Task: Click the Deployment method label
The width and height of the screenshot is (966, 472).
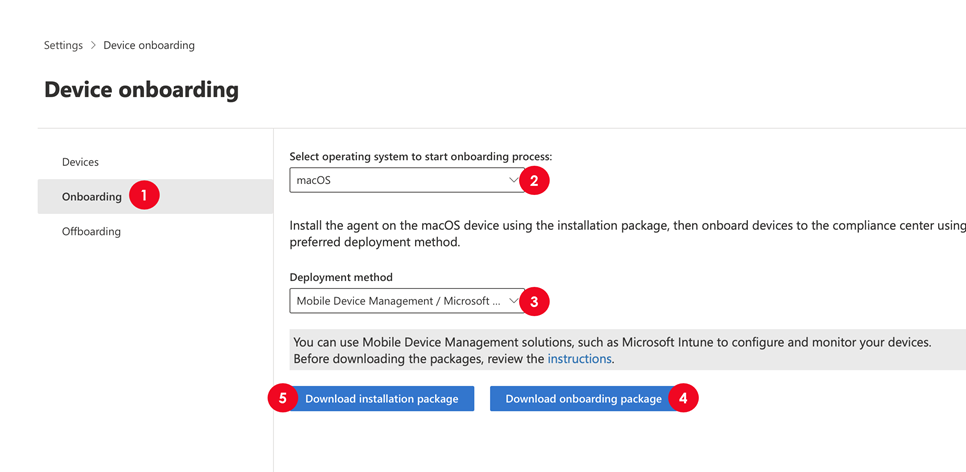Action: point(341,277)
